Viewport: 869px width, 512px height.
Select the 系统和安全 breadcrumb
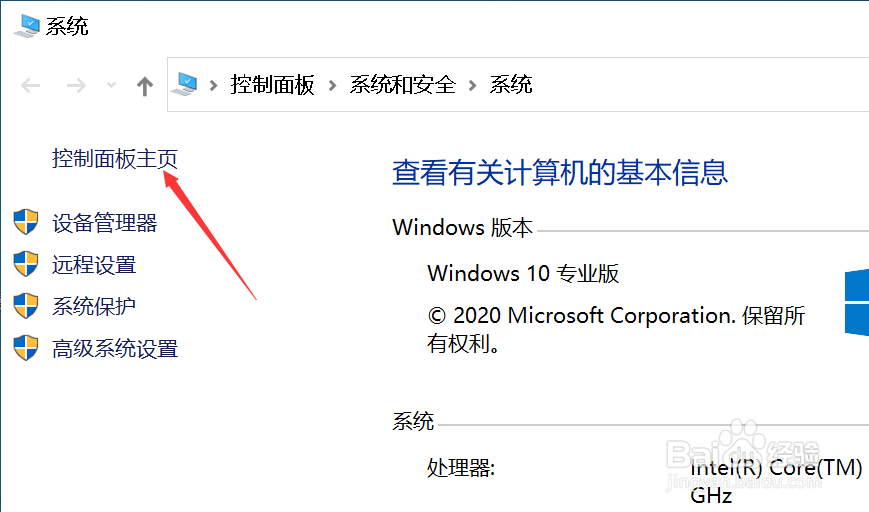[402, 85]
